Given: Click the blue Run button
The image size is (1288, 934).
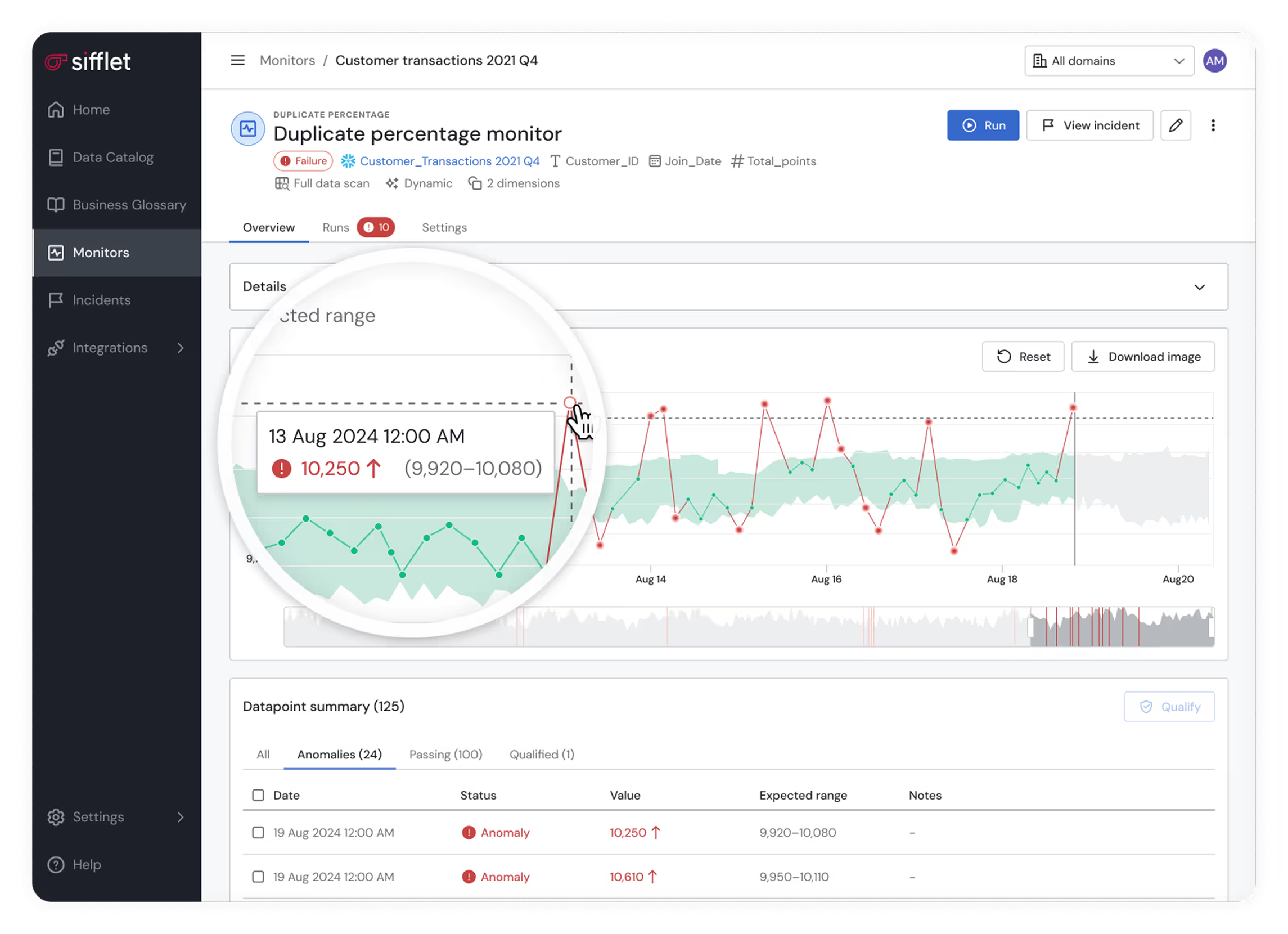Looking at the screenshot, I should (983, 125).
